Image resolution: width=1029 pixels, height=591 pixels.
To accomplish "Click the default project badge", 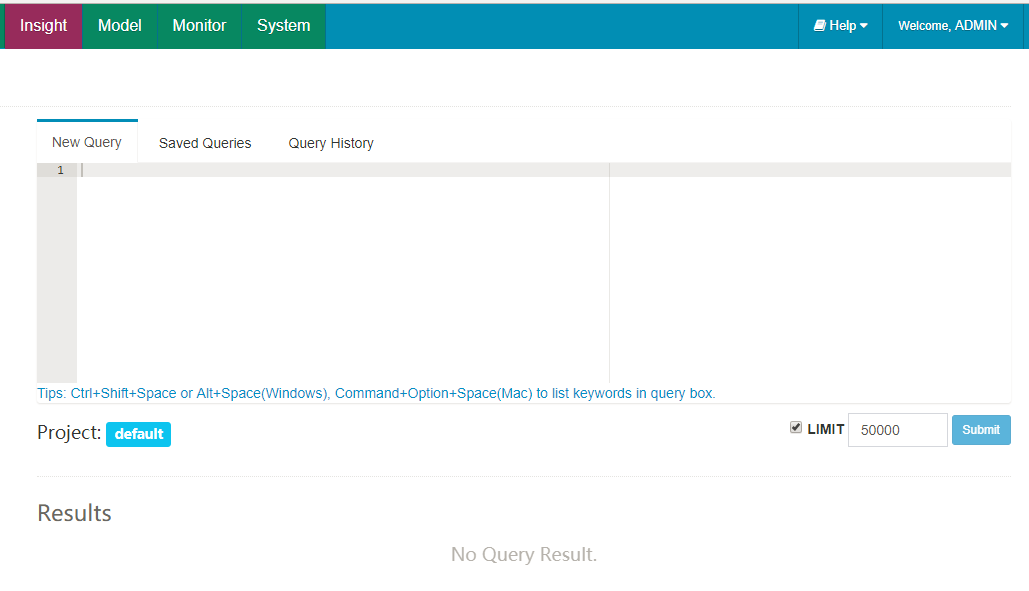I will [x=138, y=434].
